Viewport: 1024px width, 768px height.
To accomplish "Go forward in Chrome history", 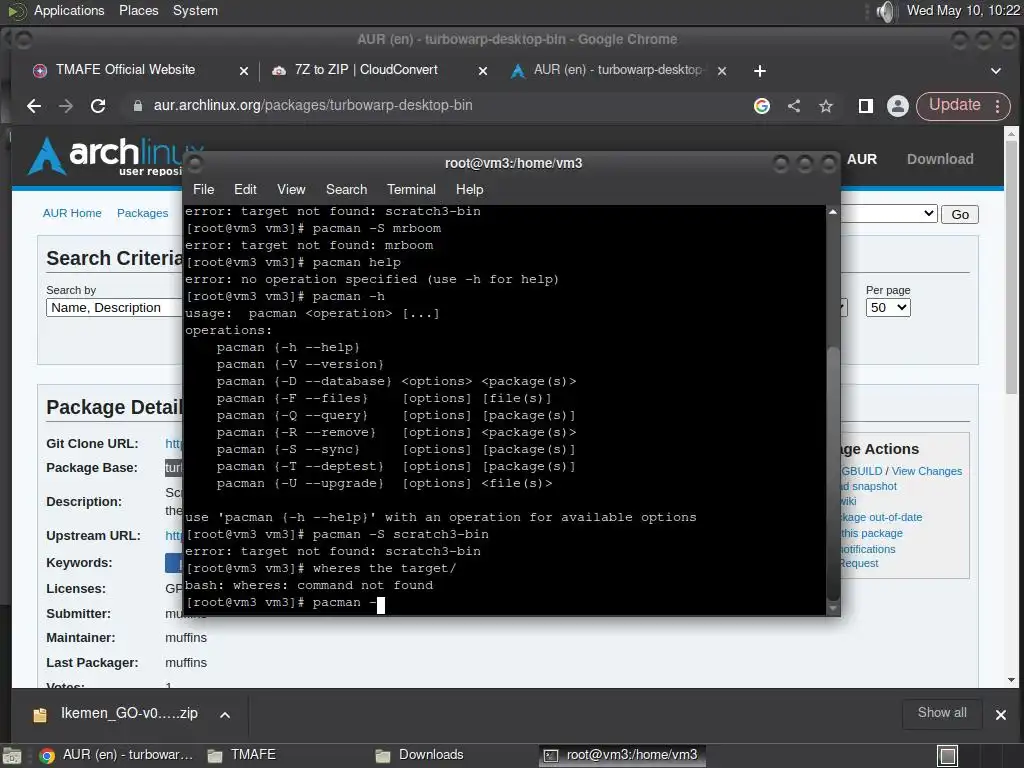I will coord(65,106).
